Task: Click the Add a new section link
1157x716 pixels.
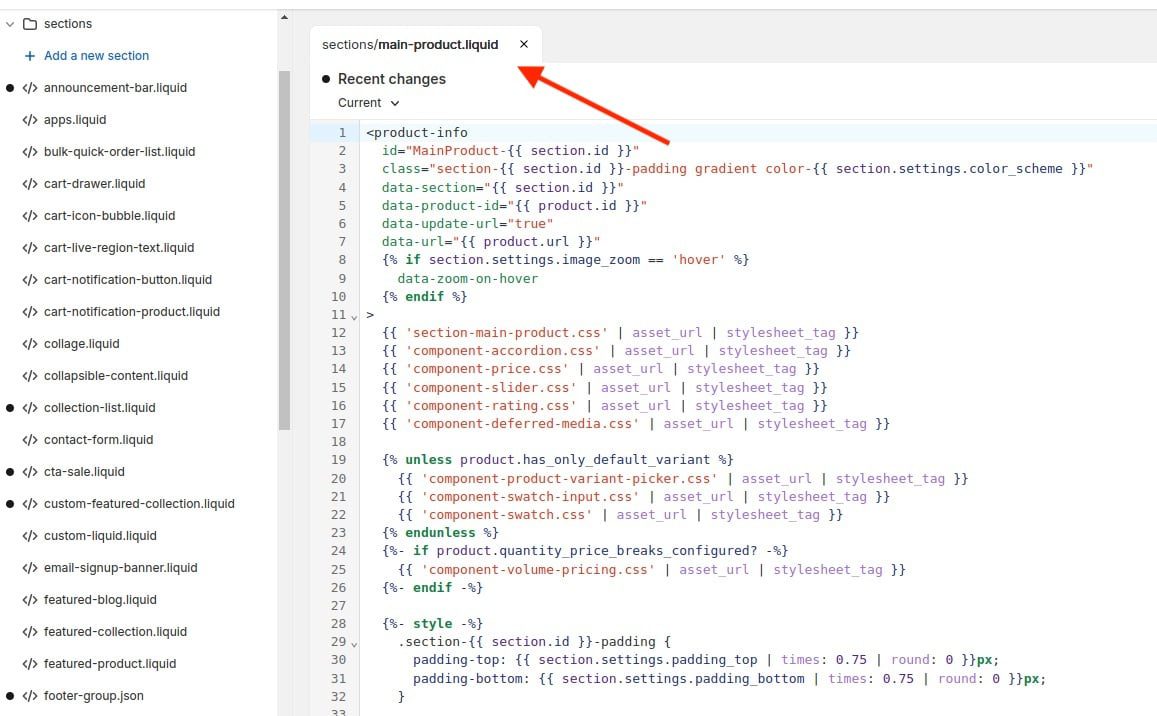Action: (96, 56)
